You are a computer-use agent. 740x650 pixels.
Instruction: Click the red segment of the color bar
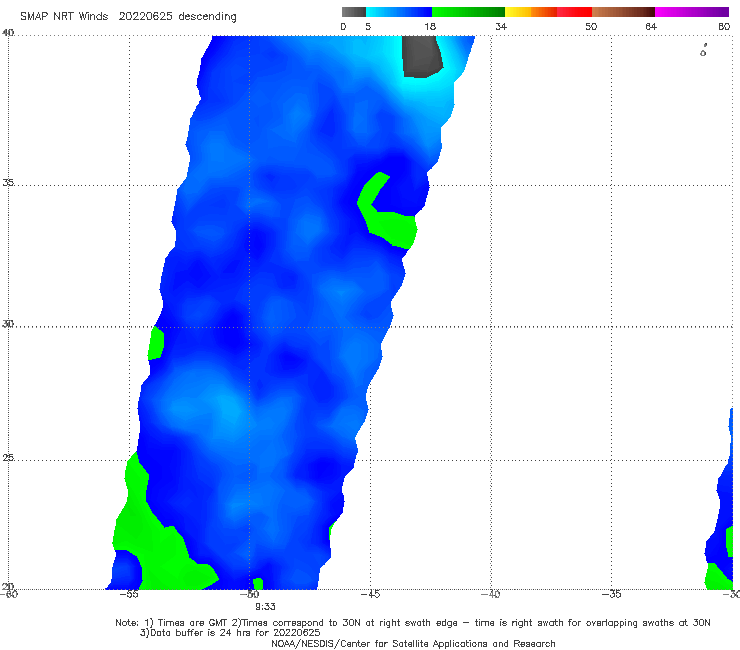point(574,12)
